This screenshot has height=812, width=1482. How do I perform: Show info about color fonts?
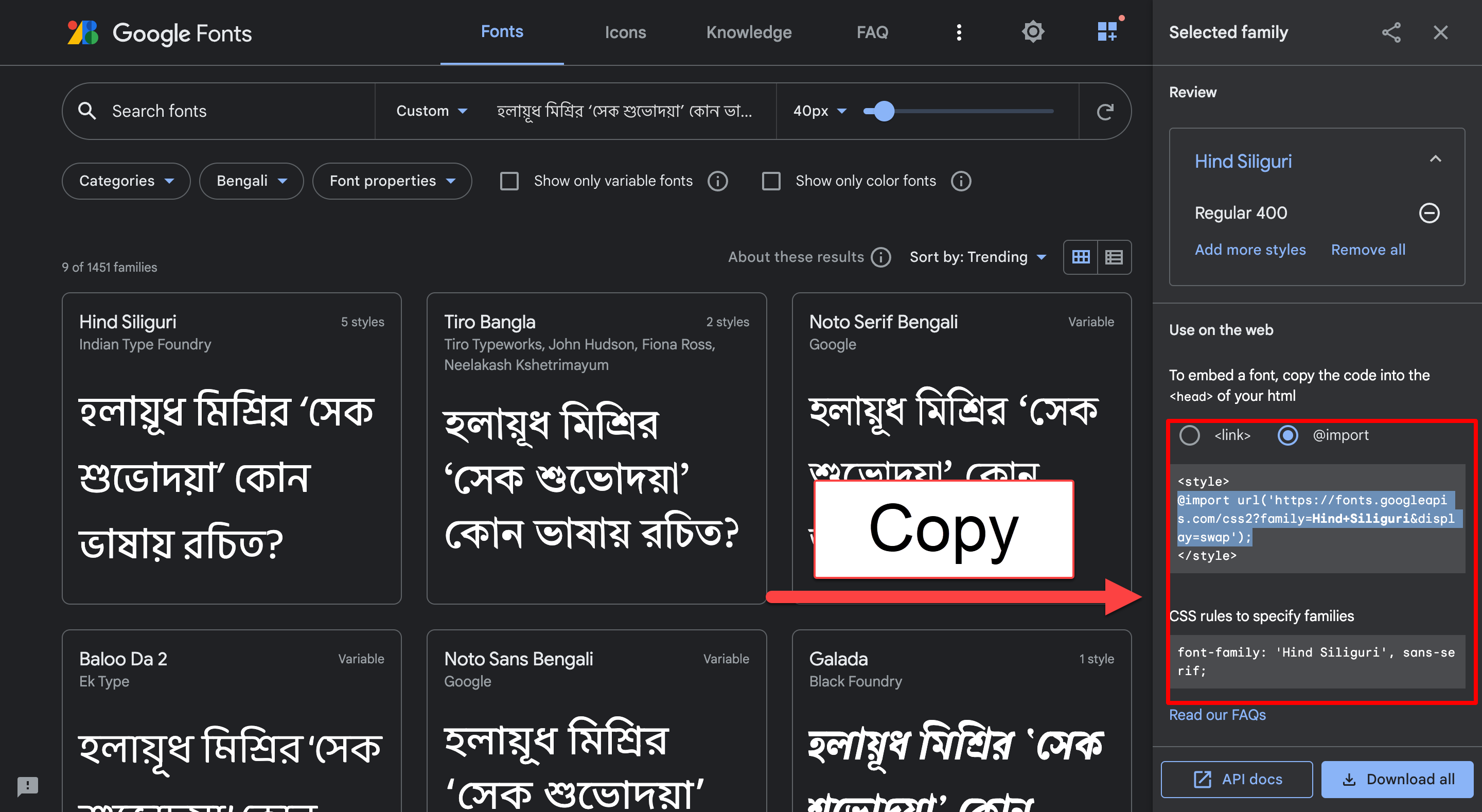pyautogui.click(x=961, y=181)
